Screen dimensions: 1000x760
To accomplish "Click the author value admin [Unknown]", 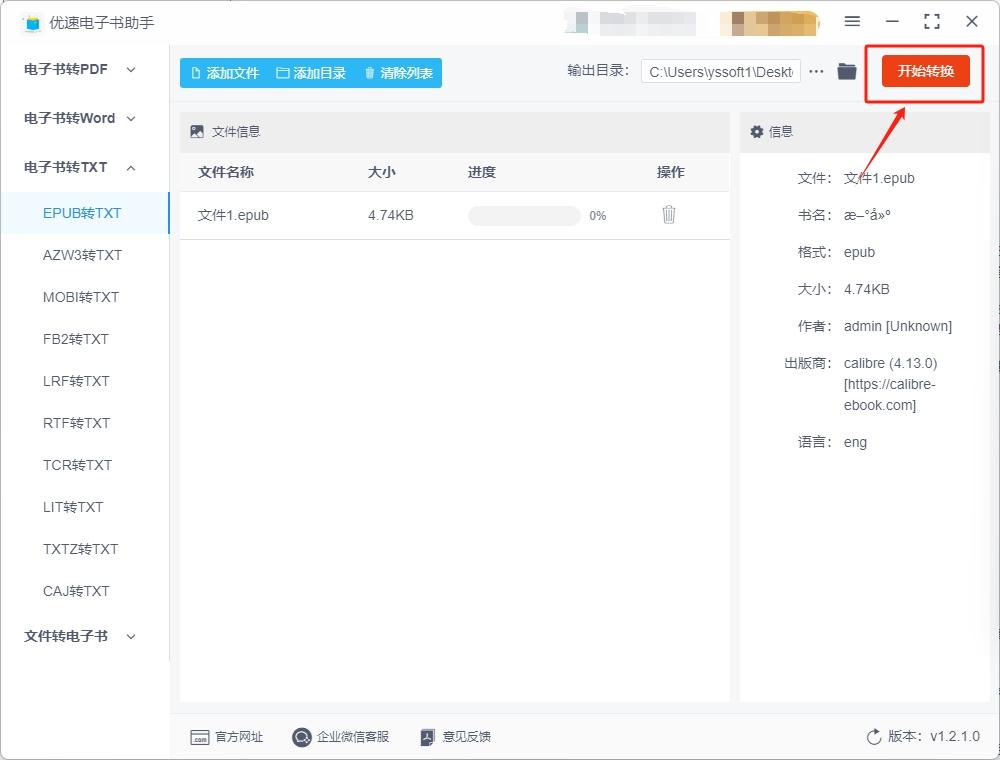I will (x=898, y=326).
